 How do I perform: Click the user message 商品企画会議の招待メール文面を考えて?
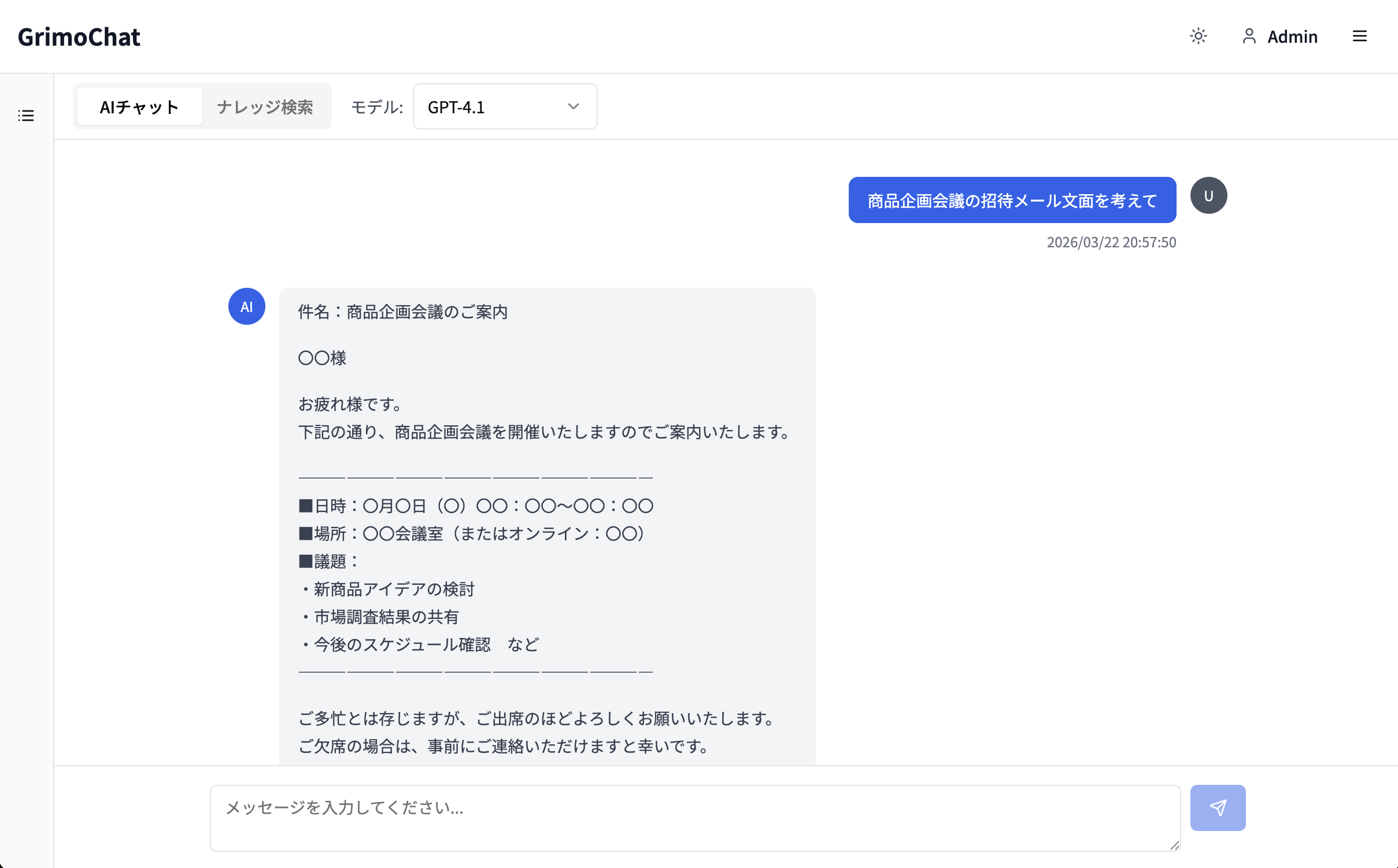pos(1012,200)
